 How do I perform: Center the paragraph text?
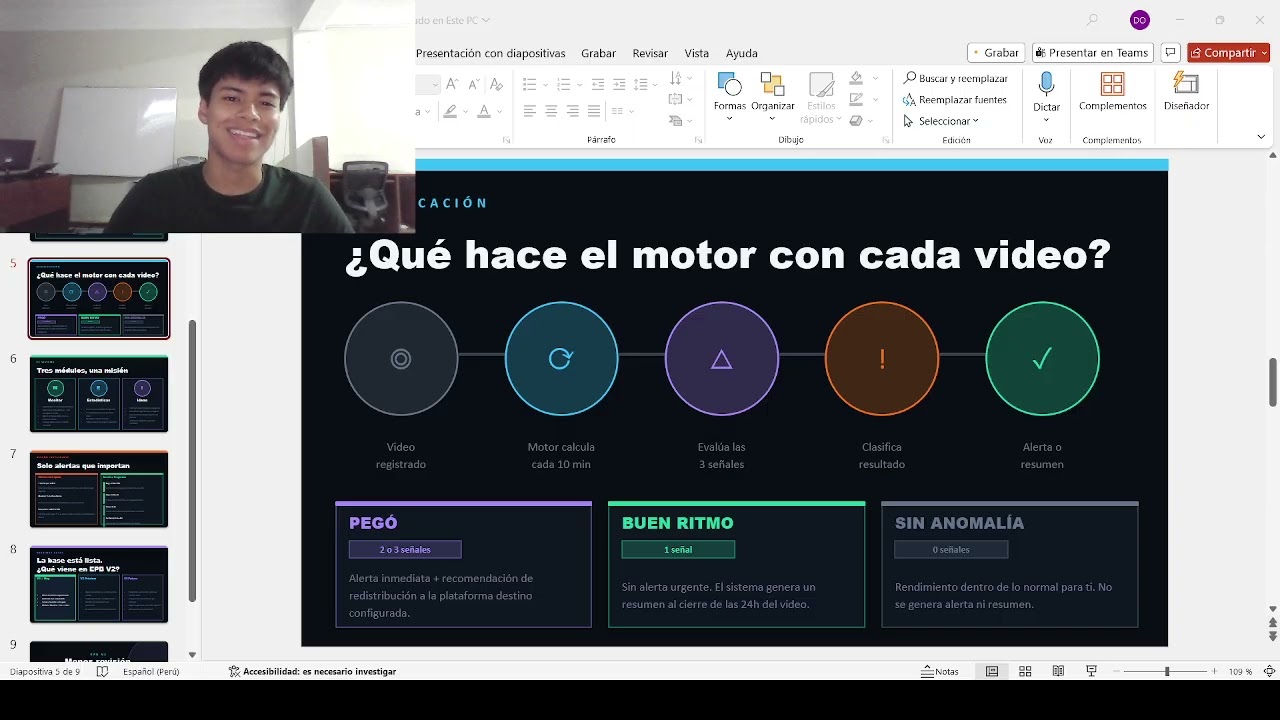551,111
